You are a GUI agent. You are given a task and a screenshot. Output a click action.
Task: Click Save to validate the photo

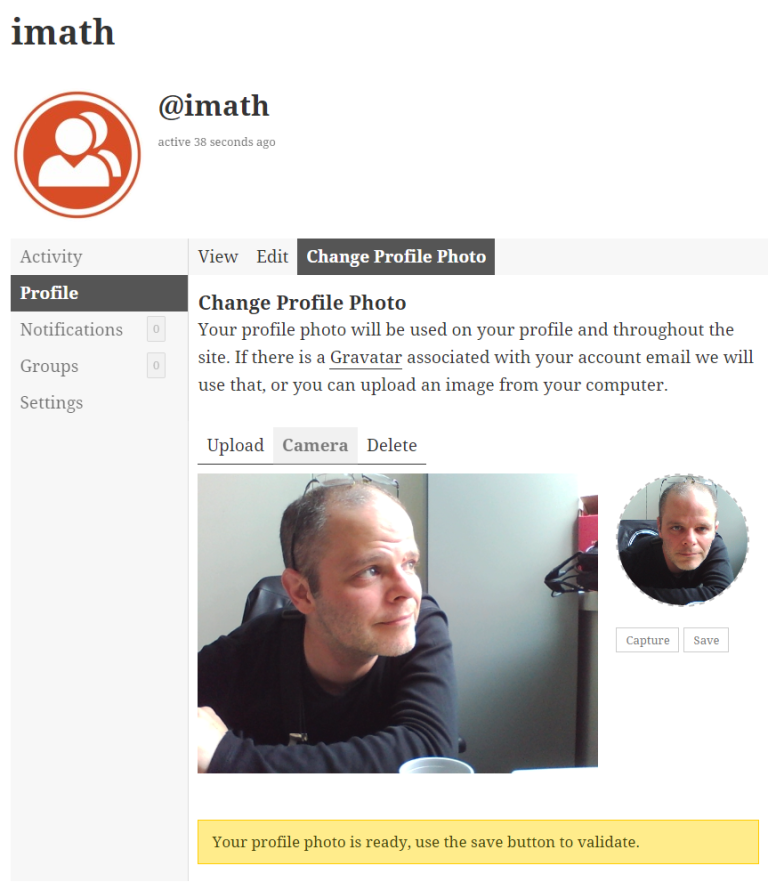706,640
